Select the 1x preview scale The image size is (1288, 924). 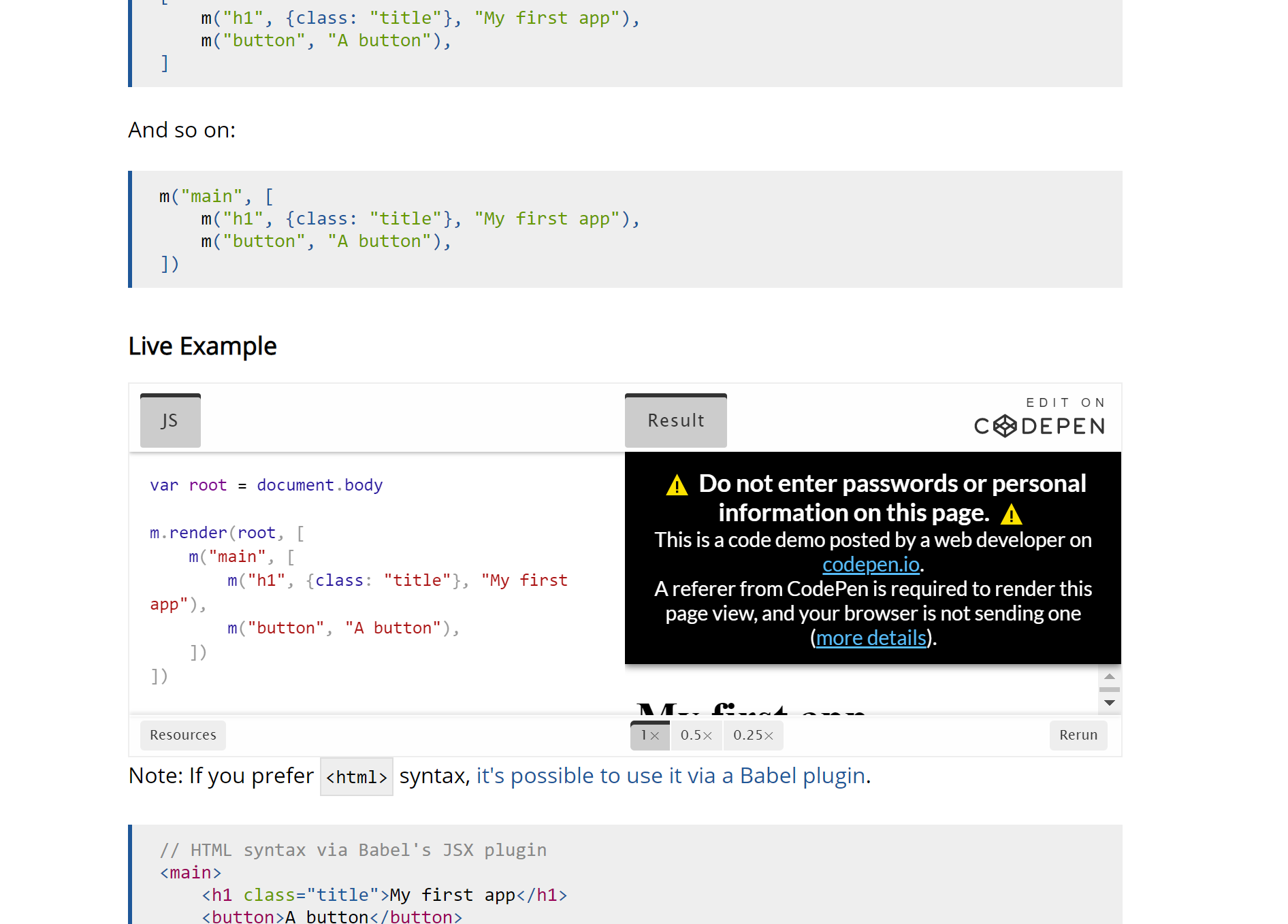(x=649, y=735)
